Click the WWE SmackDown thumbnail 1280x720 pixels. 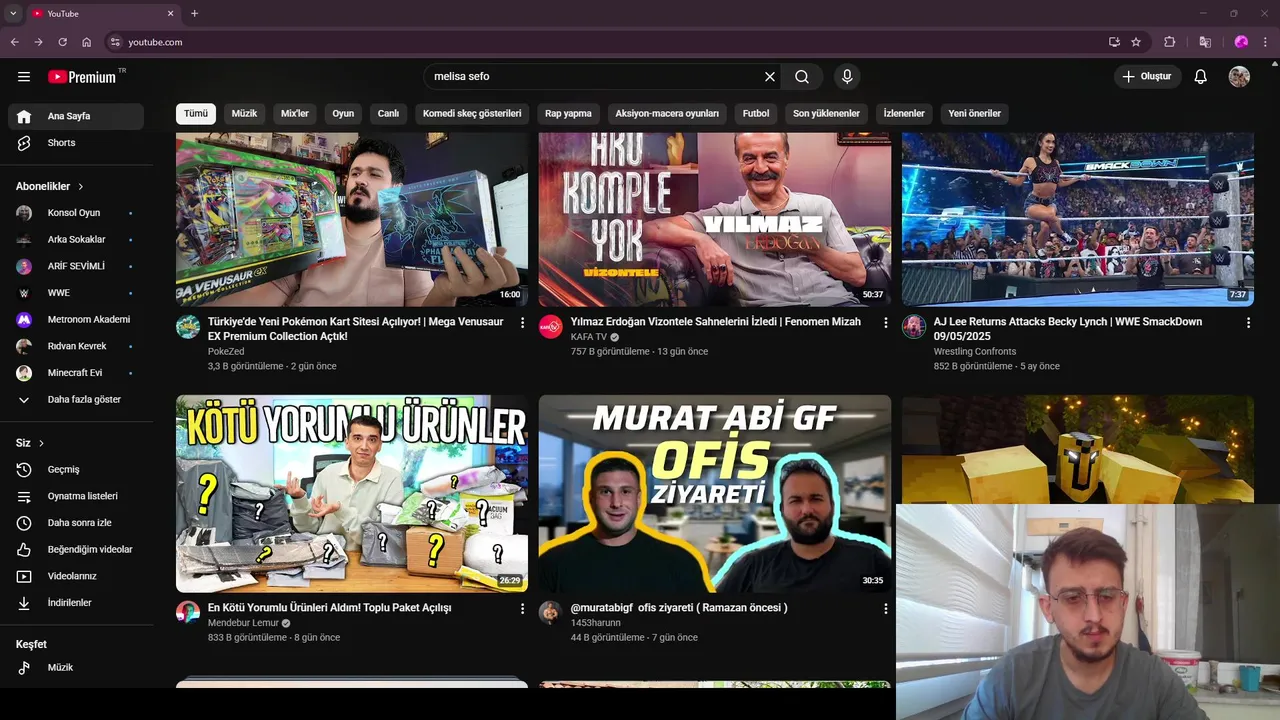click(x=1078, y=219)
